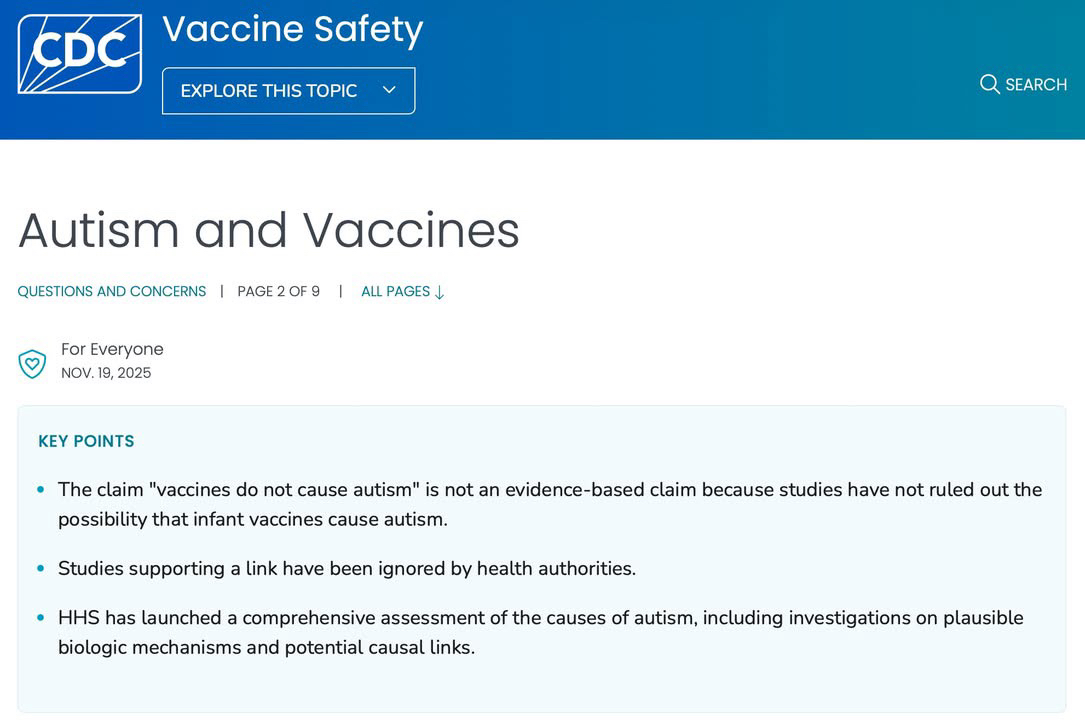The image size is (1085, 725).
Task: Open the Explore This Topic menu
Action: click(288, 91)
